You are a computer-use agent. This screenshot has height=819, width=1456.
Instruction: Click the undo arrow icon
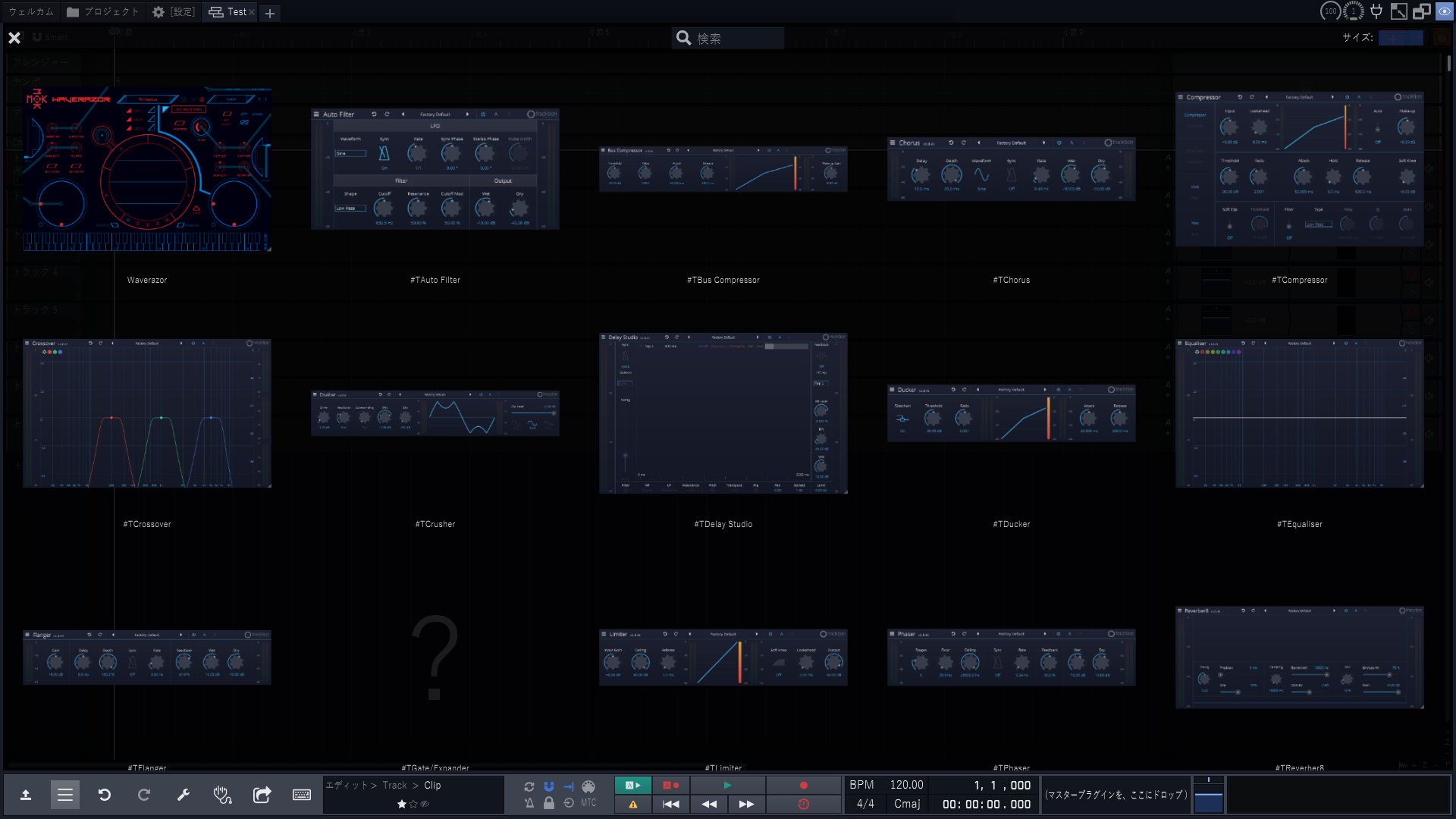[x=105, y=795]
